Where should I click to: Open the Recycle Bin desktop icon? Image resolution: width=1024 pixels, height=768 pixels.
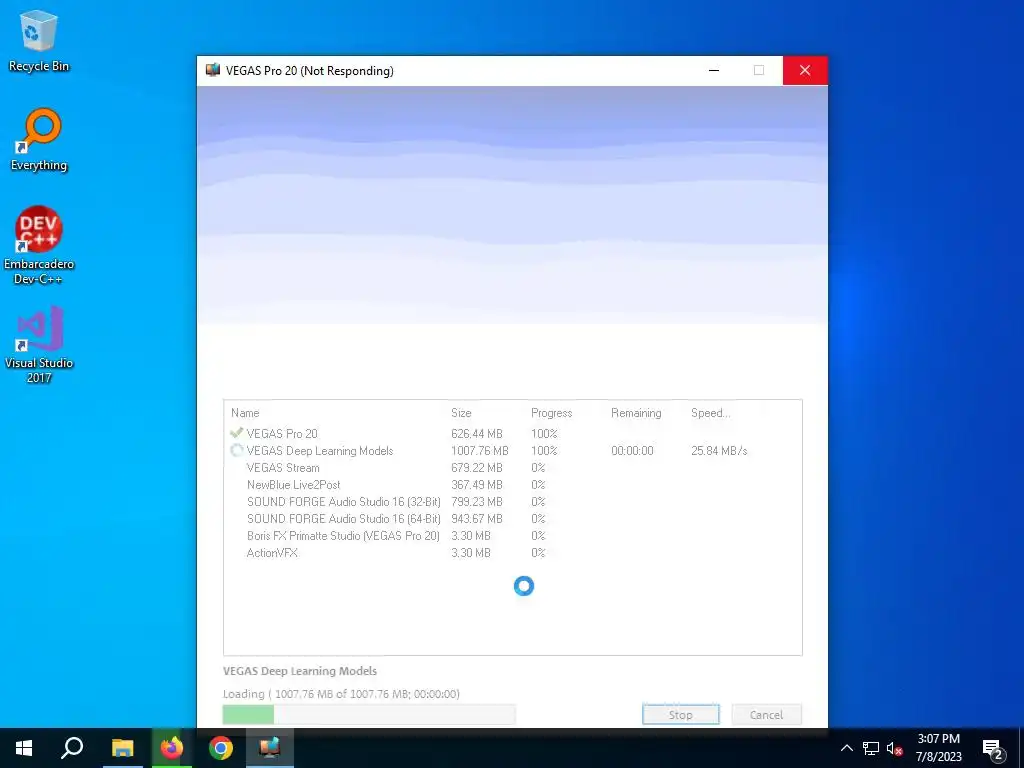pos(39,40)
